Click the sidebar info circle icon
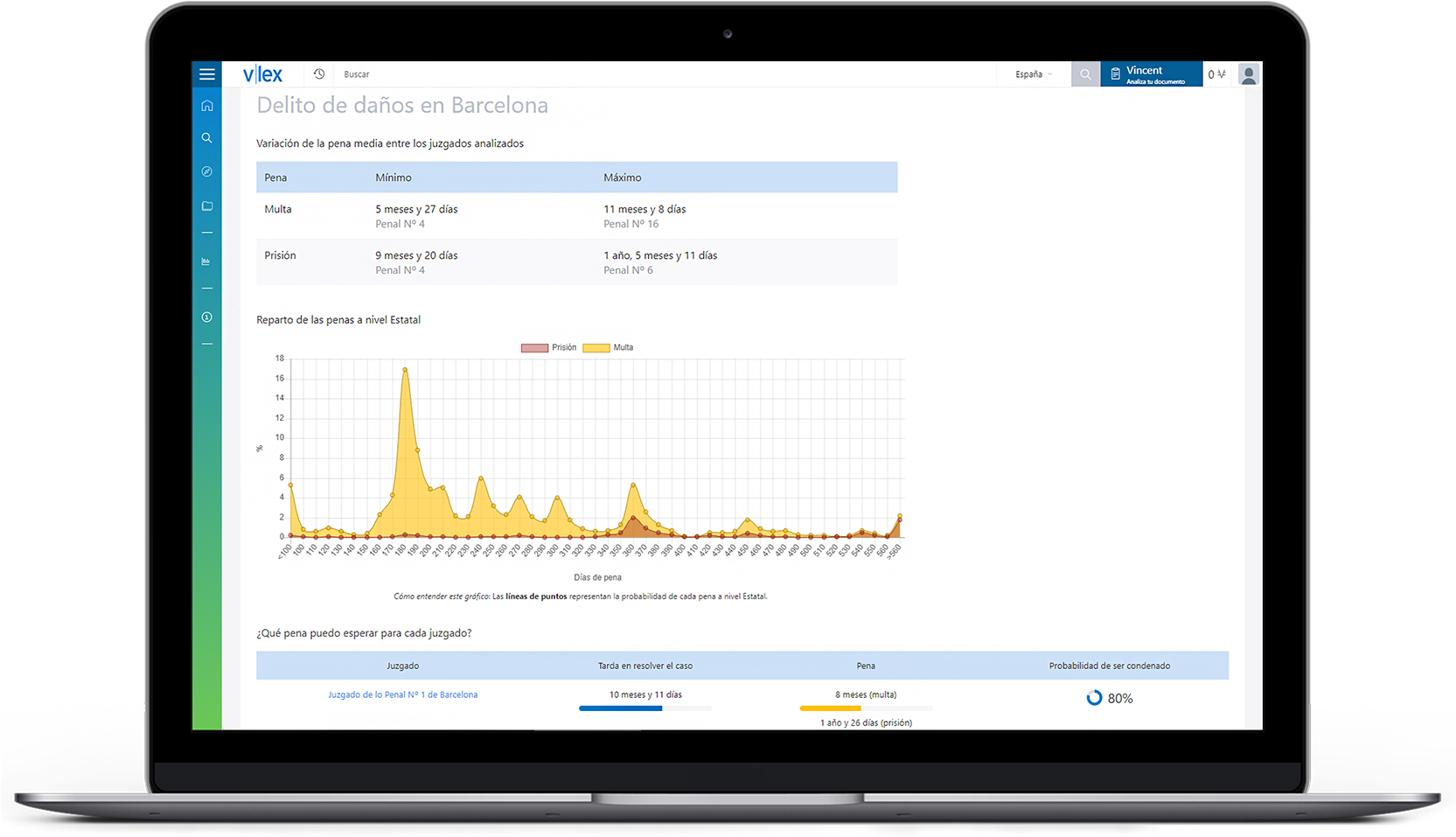Viewport: 1456px width, 837px height. pos(207,317)
